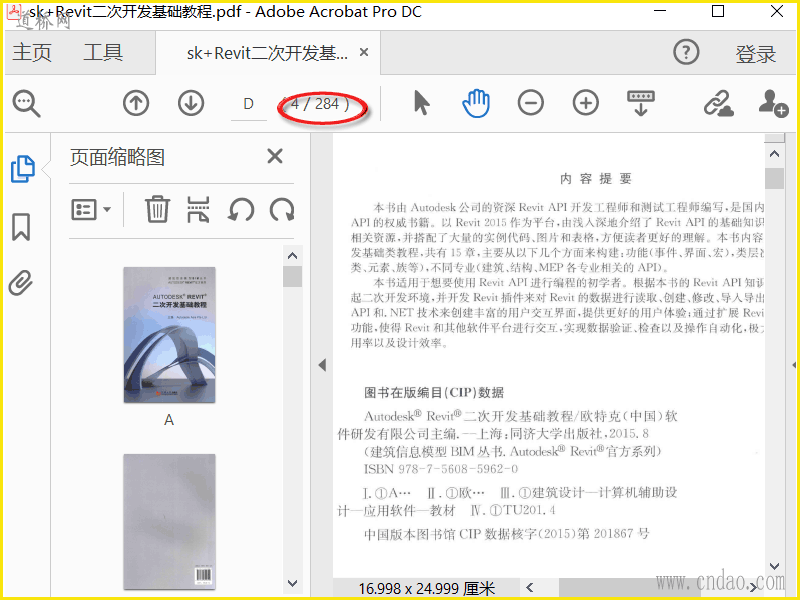Rotate page counterclockwise
This screenshot has height=600, width=800.
241,209
